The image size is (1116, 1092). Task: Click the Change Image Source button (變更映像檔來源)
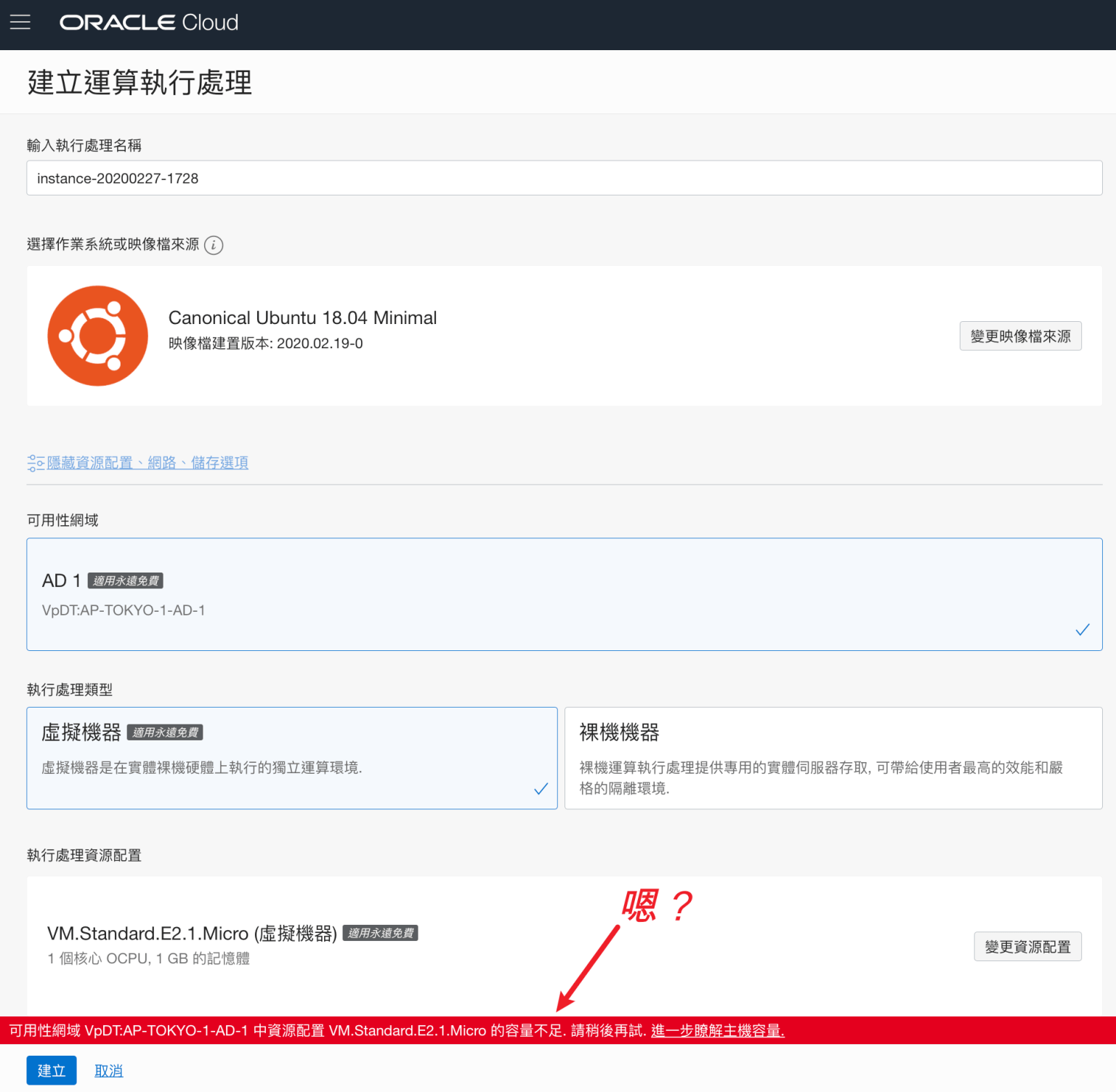1021,336
